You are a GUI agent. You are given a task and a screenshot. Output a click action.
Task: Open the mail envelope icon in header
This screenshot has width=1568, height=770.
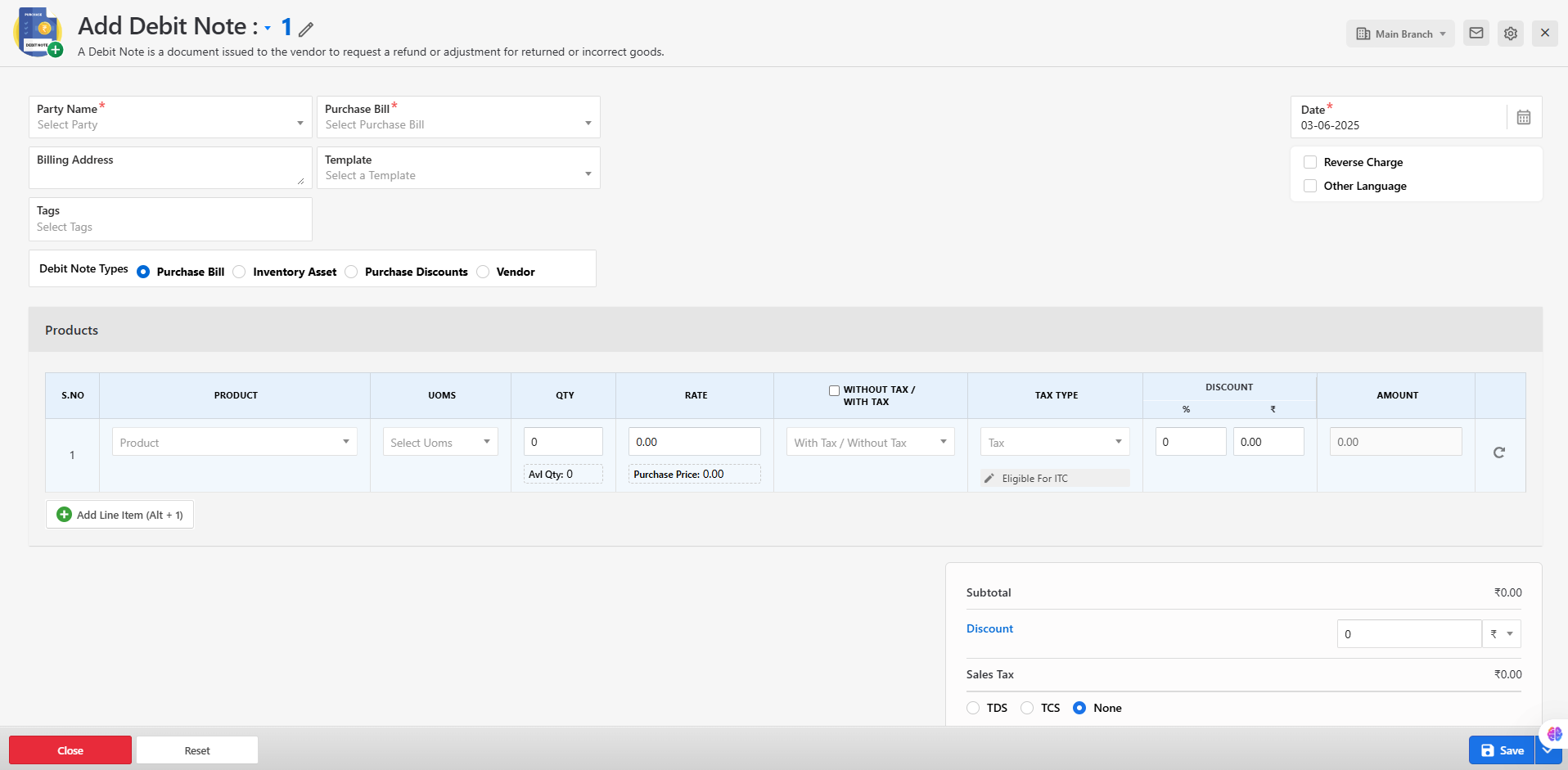point(1476,34)
